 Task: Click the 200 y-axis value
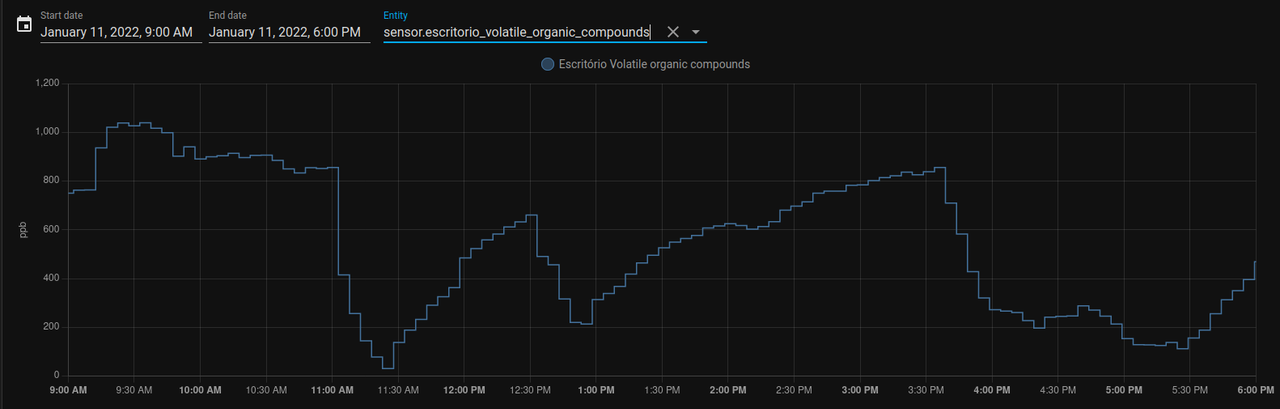(x=51, y=327)
